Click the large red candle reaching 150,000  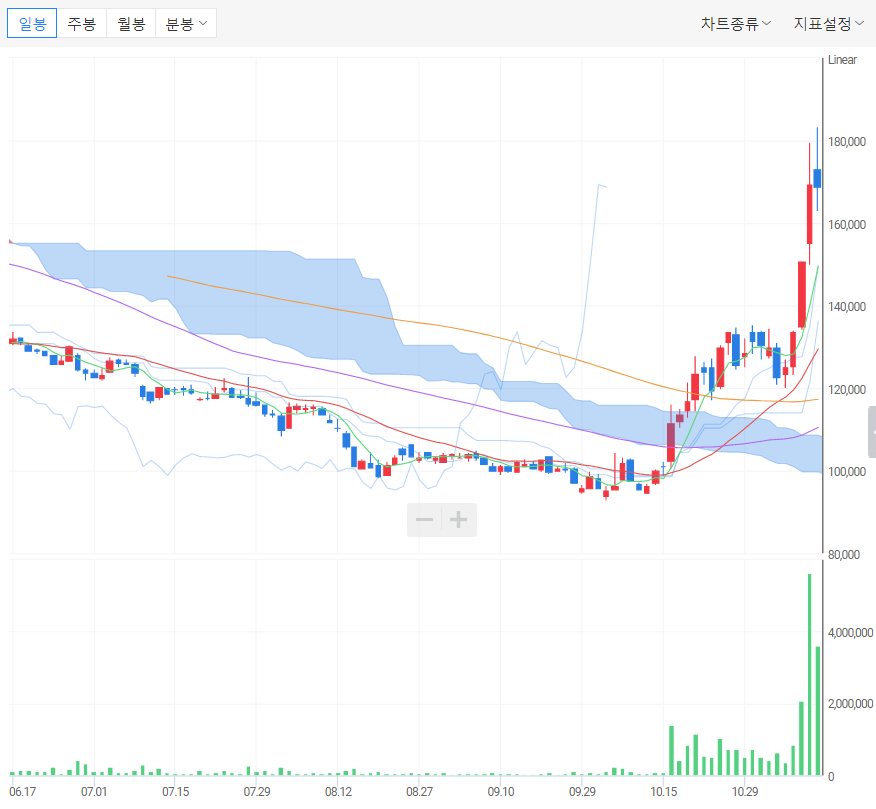point(802,294)
